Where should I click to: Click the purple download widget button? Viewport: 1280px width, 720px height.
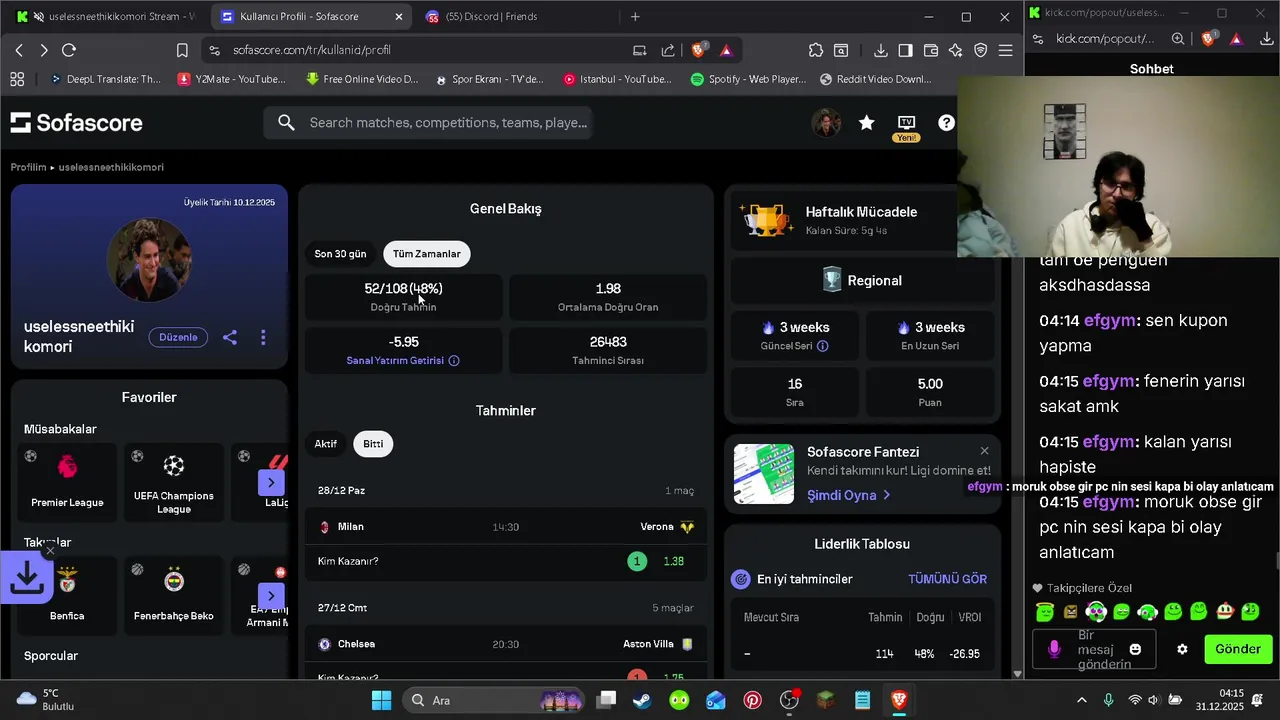pyautogui.click(x=26, y=577)
